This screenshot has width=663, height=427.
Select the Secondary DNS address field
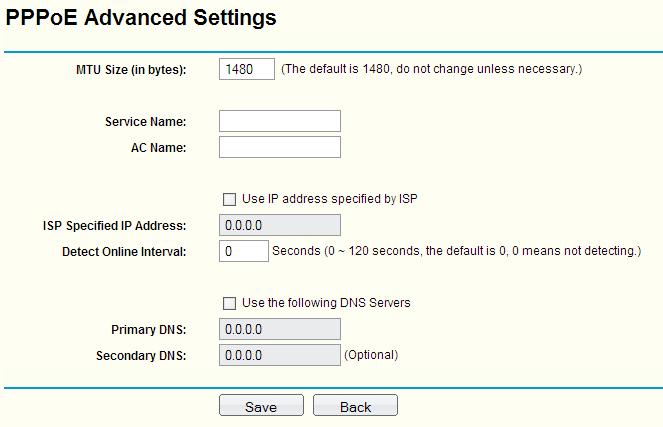[x=279, y=355]
